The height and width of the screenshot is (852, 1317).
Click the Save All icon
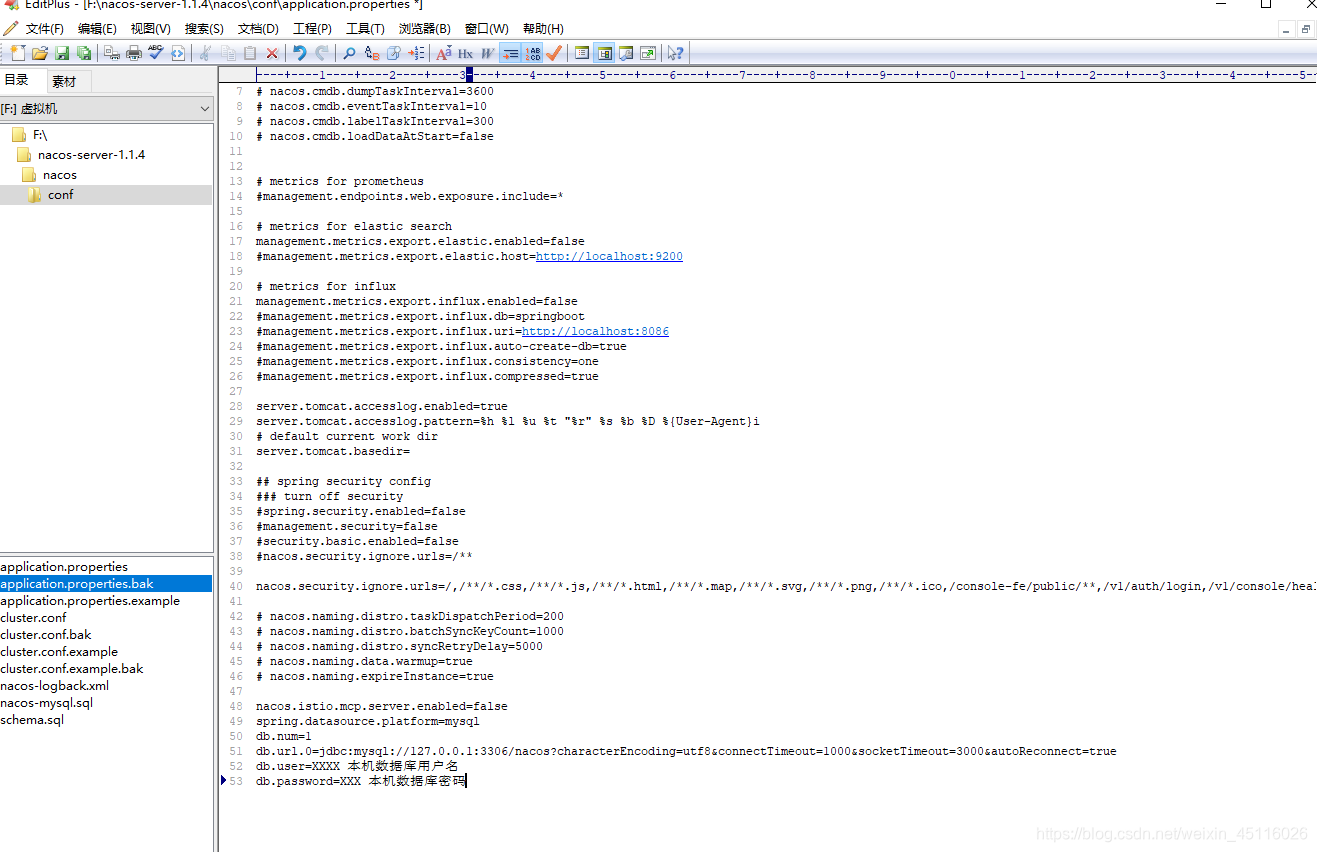click(x=84, y=53)
